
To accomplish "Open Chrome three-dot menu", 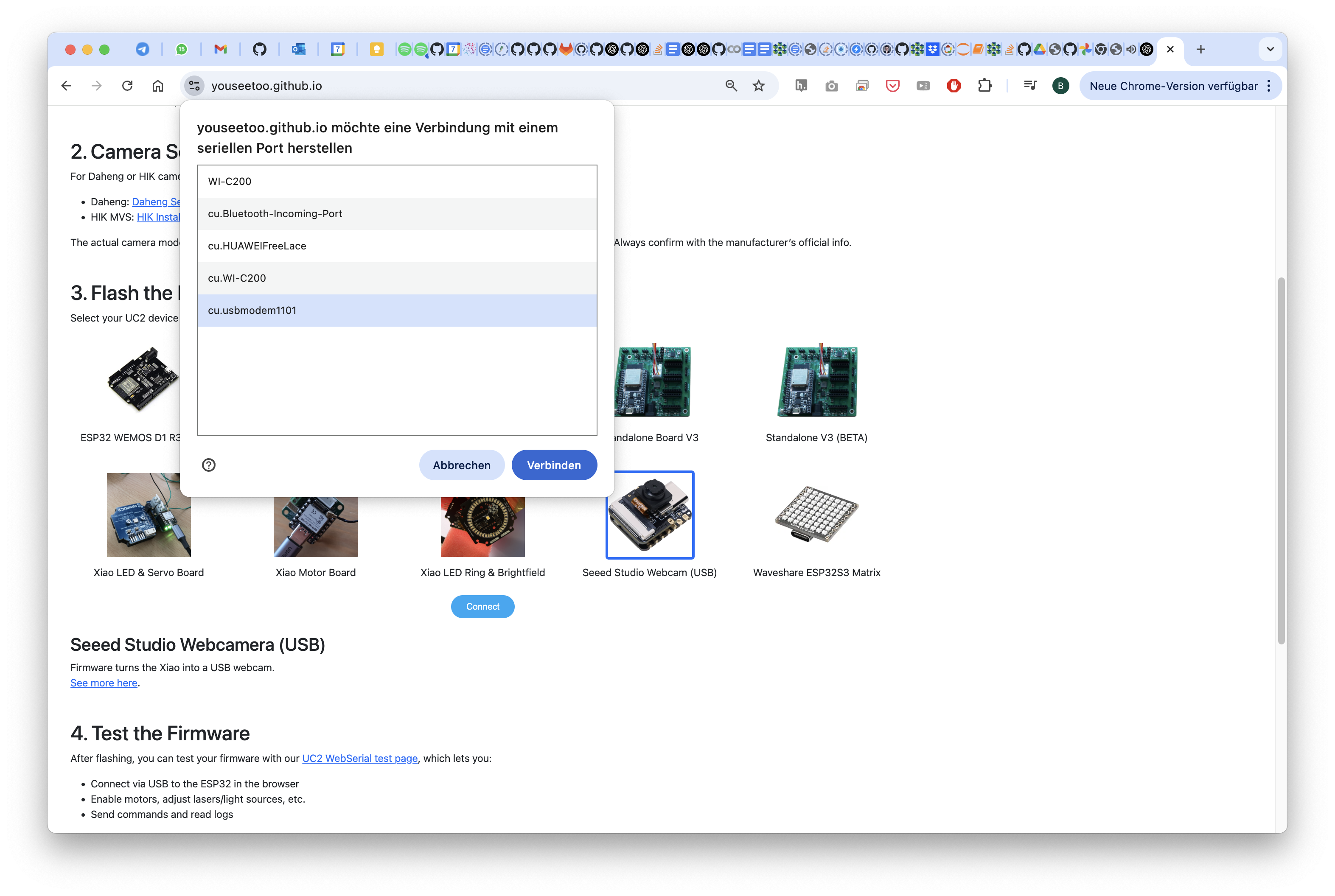I will pyautogui.click(x=1269, y=86).
